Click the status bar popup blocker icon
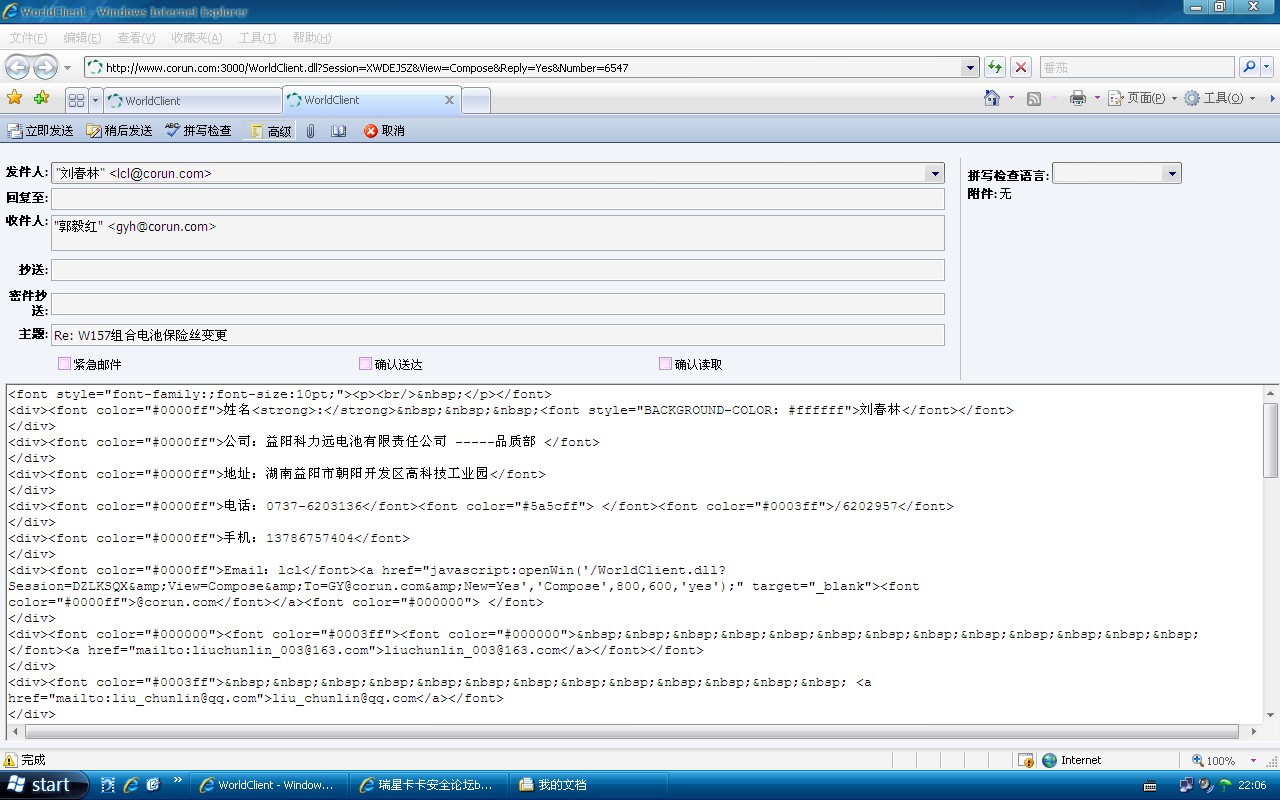Image resolution: width=1280 pixels, height=800 pixels. coord(1026,760)
